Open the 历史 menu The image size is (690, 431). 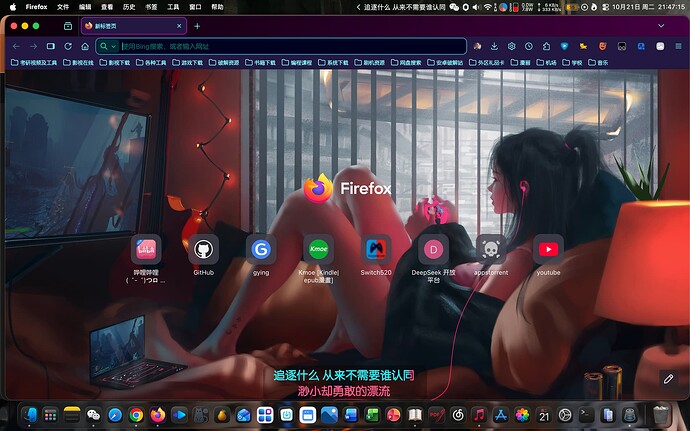[x=129, y=7]
